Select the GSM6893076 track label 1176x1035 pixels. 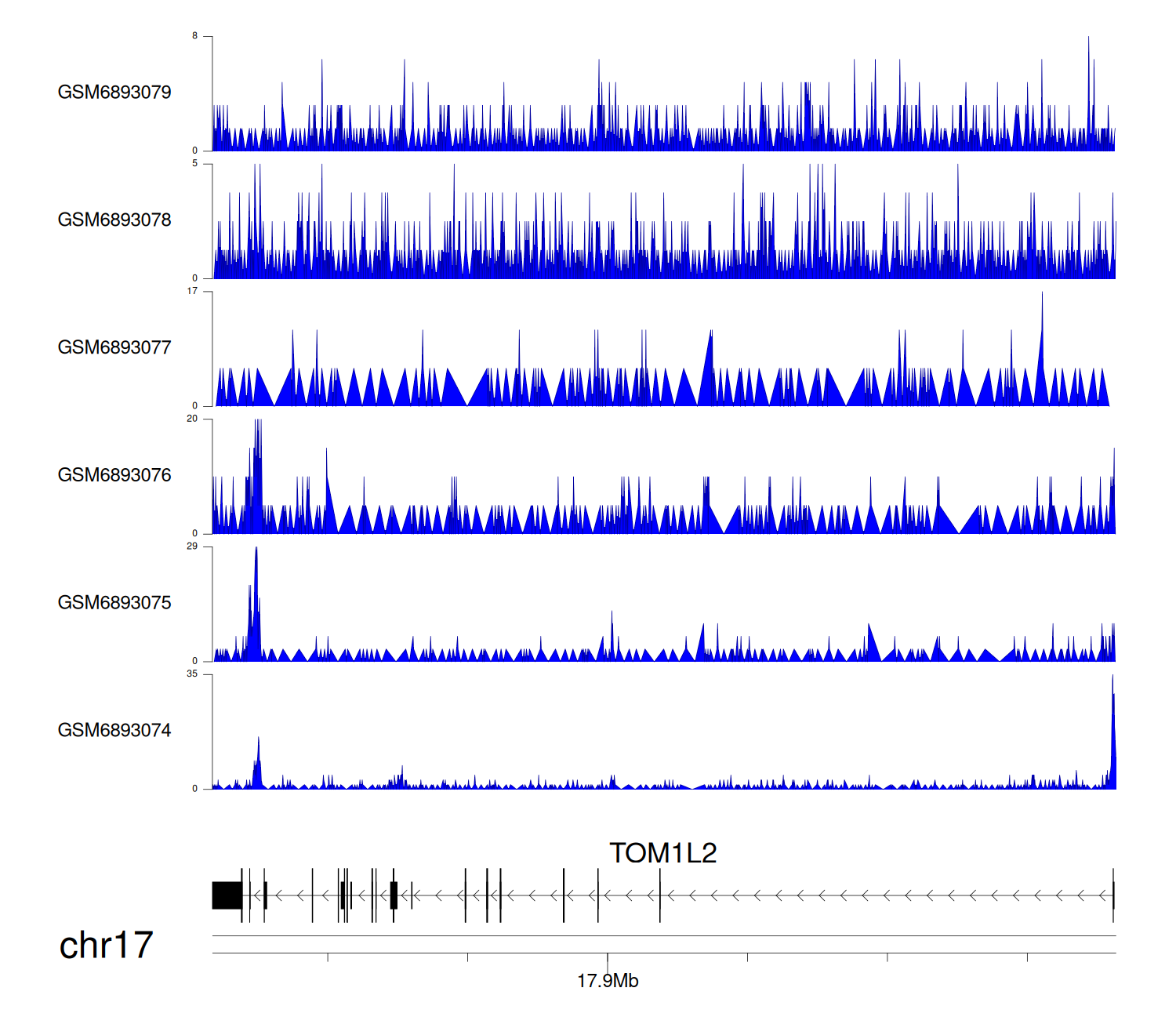114,476
